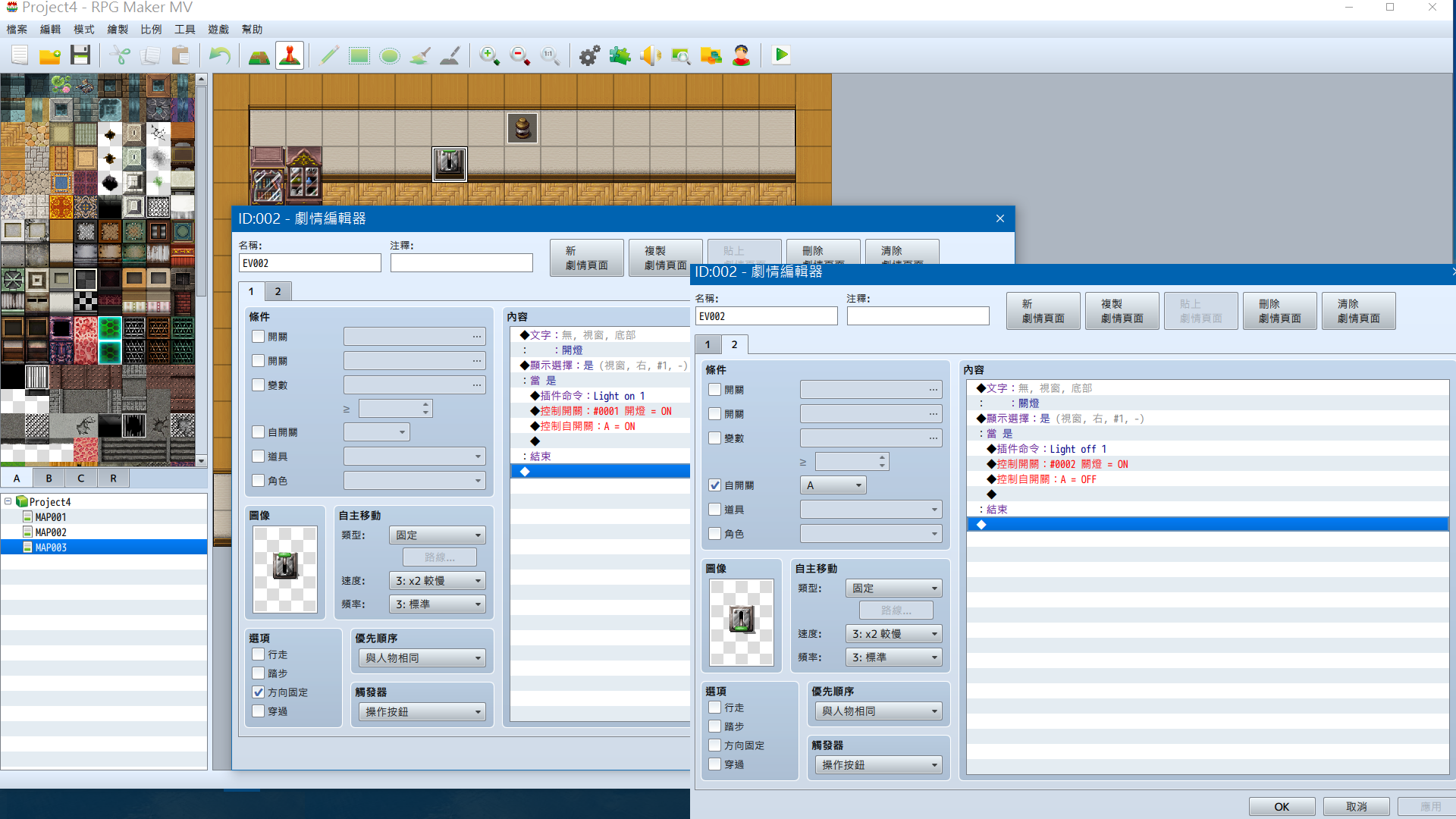This screenshot has height=819, width=1456.
Task: Open the 工具 menu
Action: pos(184,30)
